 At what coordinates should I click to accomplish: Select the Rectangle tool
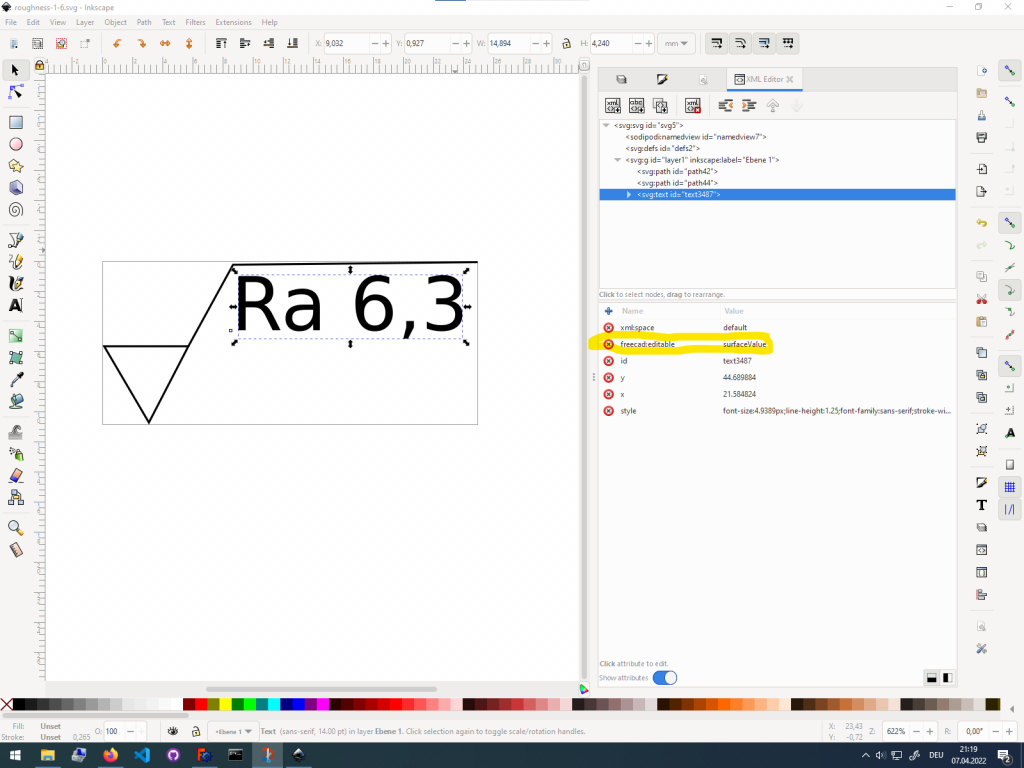16,122
